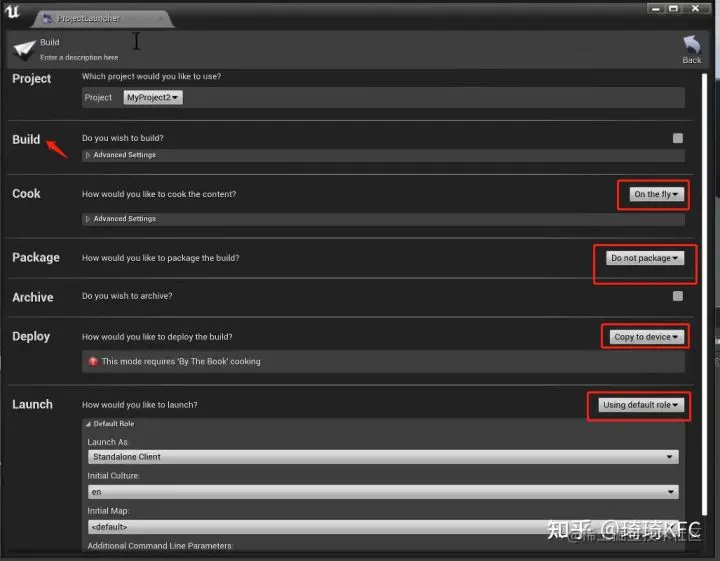Click 'How would you like to deploy the build?'
This screenshot has height=561, width=720.
[x=157, y=337]
